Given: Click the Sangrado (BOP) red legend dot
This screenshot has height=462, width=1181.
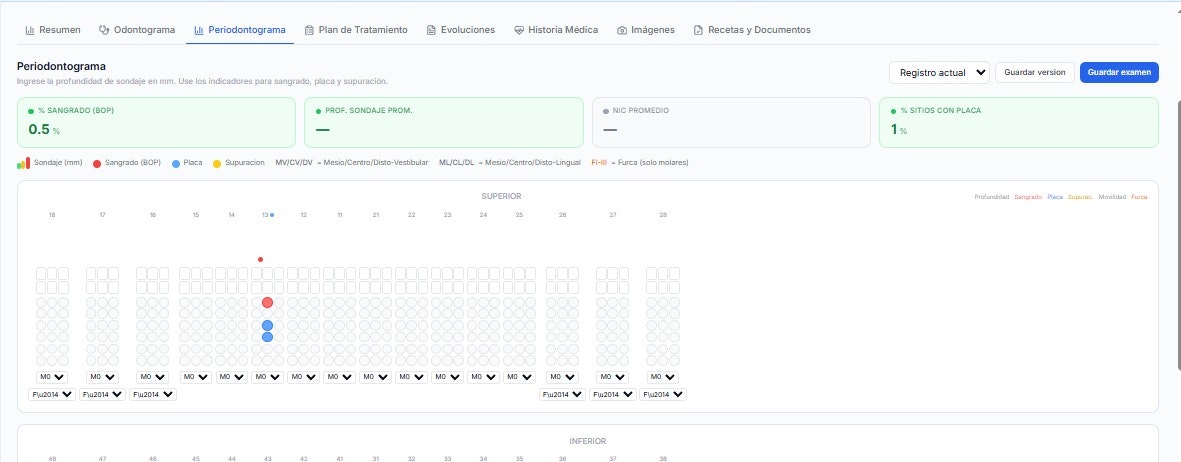Looking at the screenshot, I should pos(97,163).
